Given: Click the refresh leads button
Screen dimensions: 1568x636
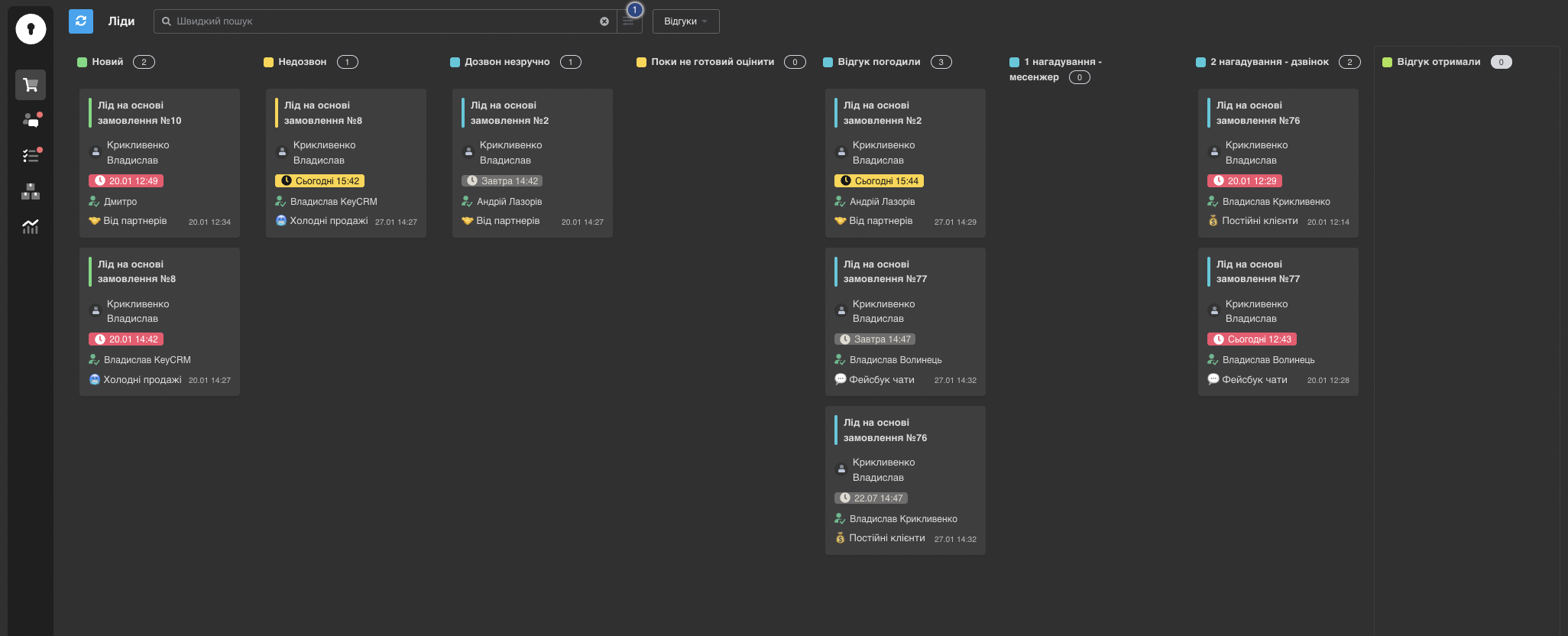Looking at the screenshot, I should (x=81, y=21).
